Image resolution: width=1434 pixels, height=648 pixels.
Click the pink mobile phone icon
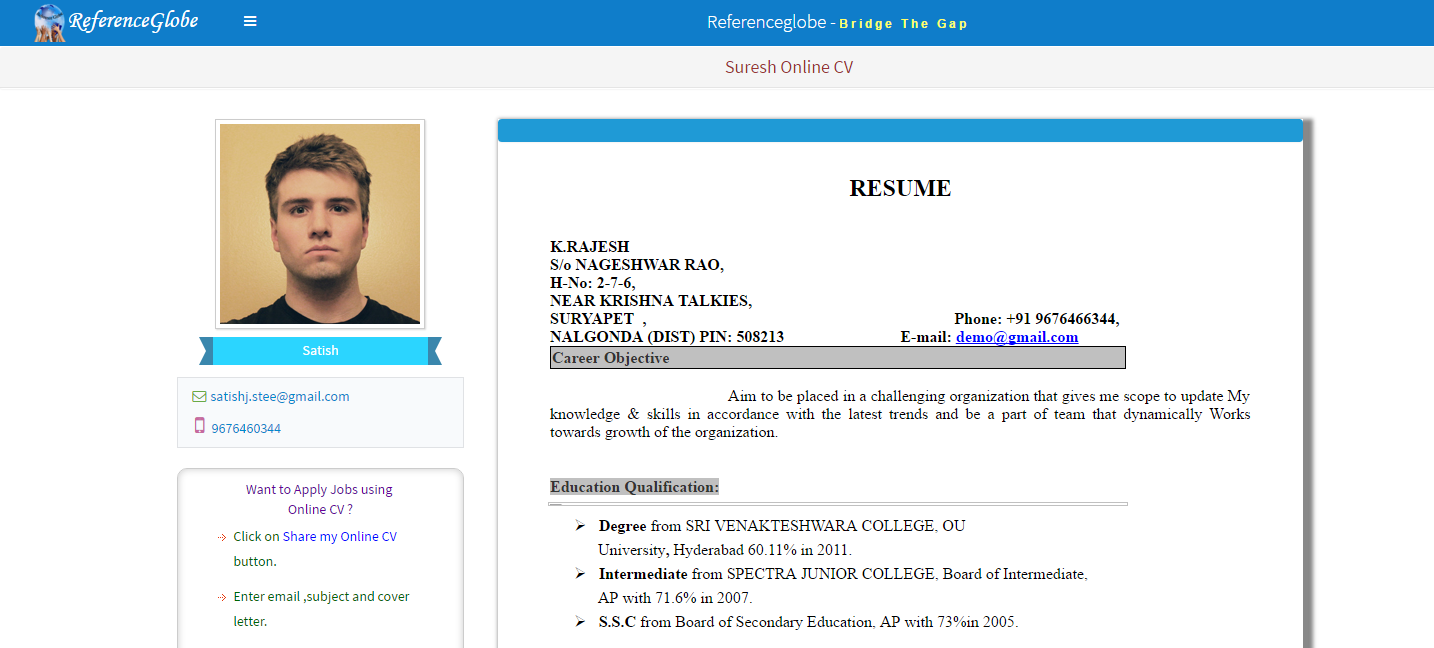pos(199,426)
